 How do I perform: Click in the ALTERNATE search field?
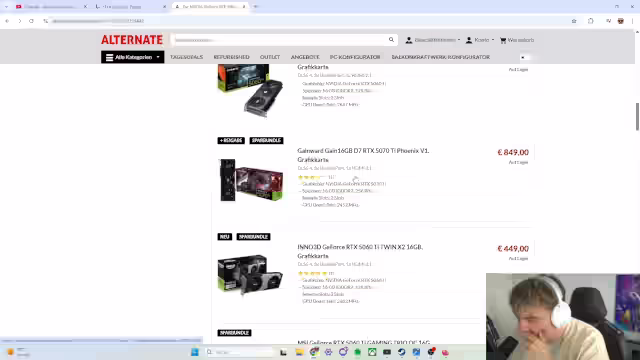[x=280, y=40]
